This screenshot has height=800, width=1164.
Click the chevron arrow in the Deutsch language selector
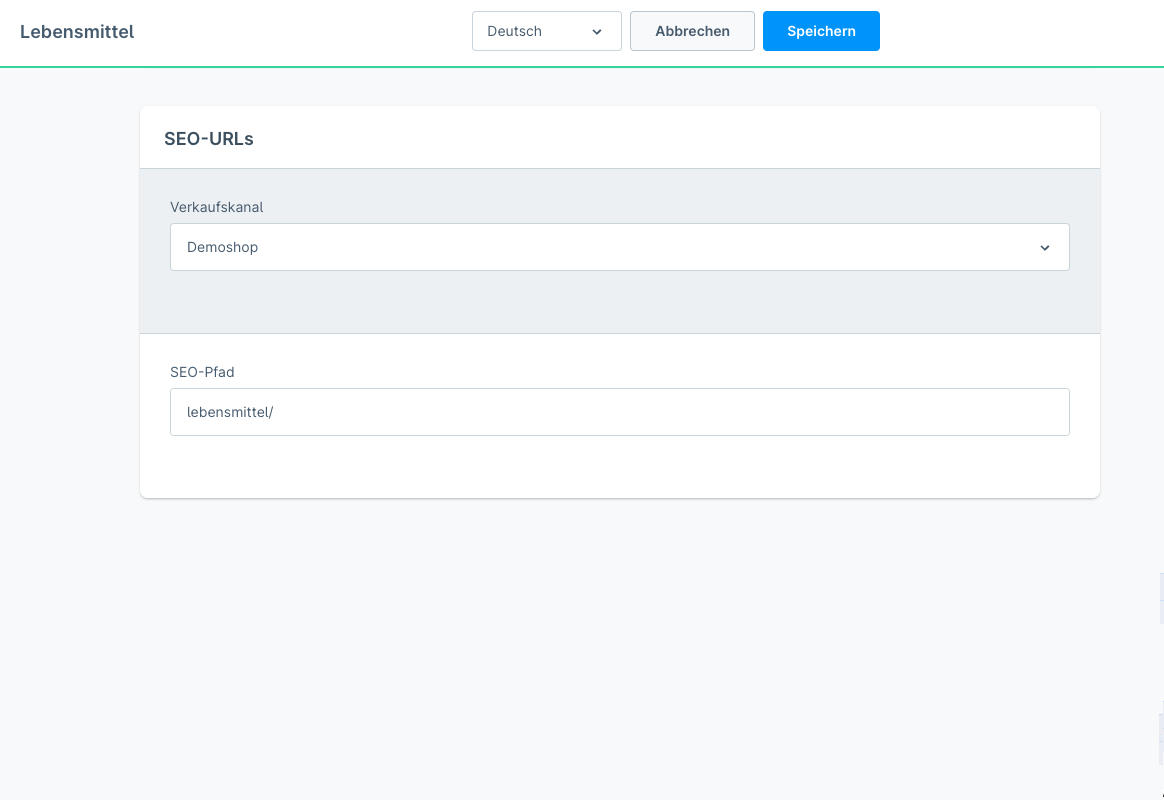(x=597, y=32)
